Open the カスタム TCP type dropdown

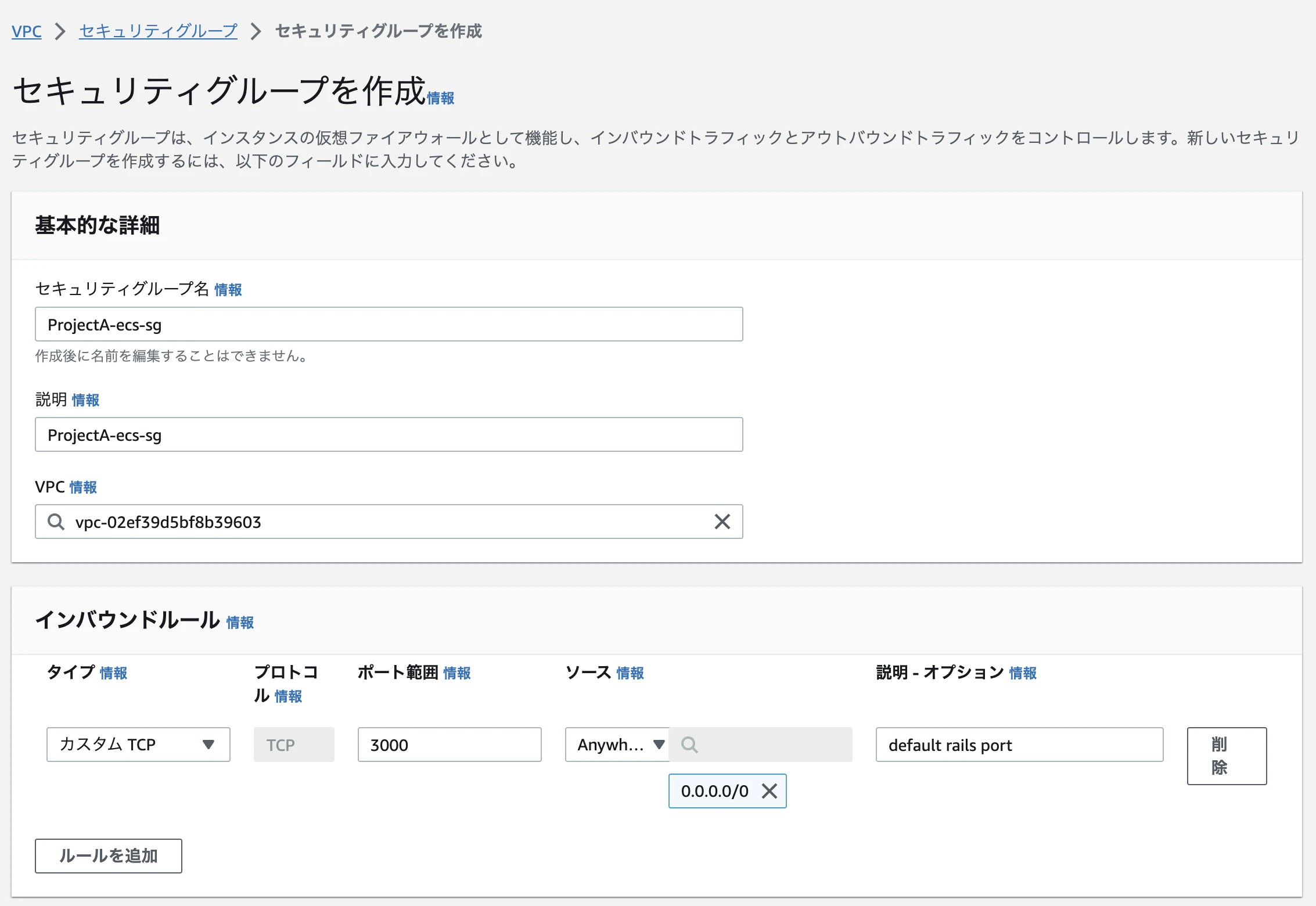click(138, 745)
